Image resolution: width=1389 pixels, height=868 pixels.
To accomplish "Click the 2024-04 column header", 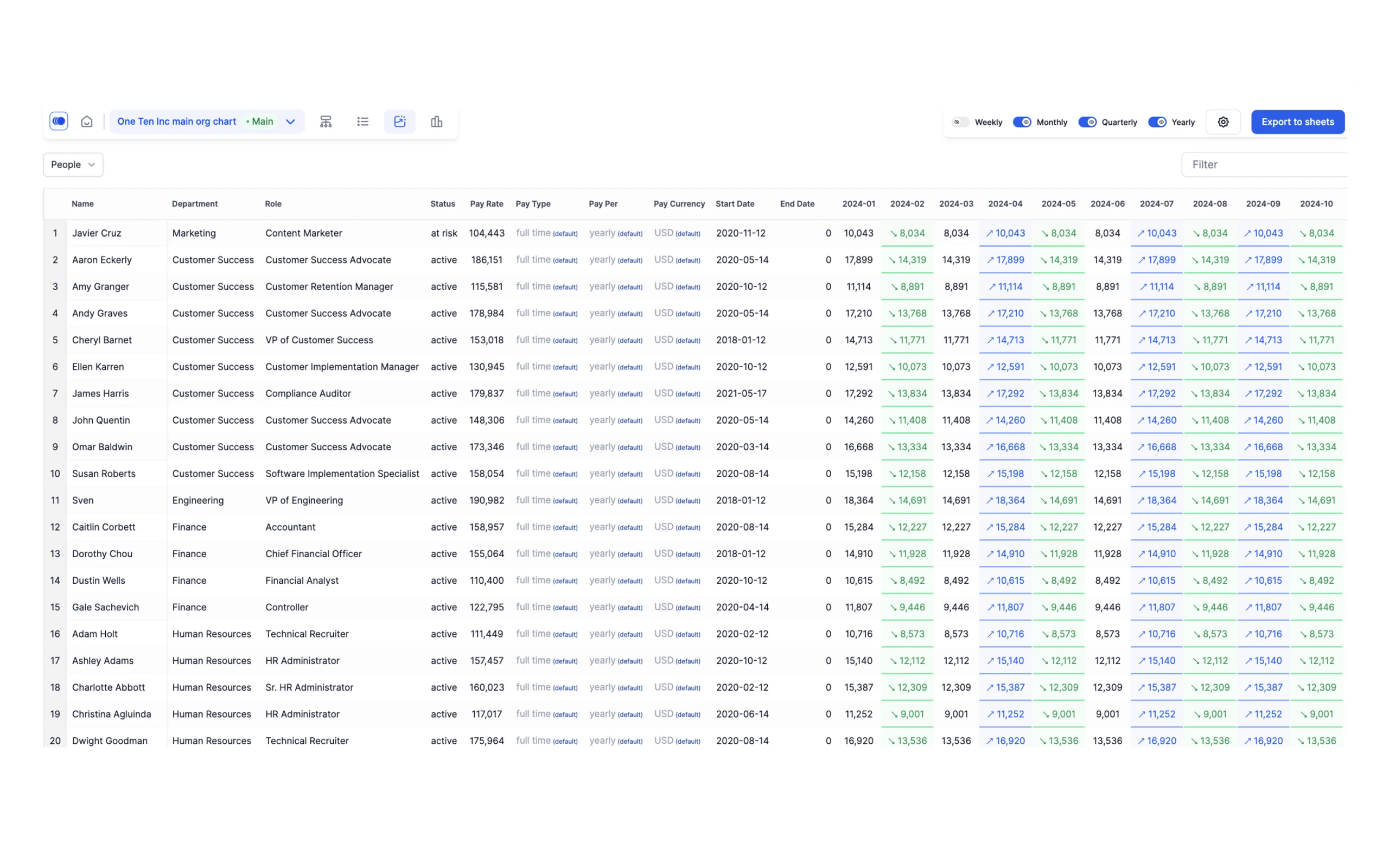I will tap(1005, 203).
